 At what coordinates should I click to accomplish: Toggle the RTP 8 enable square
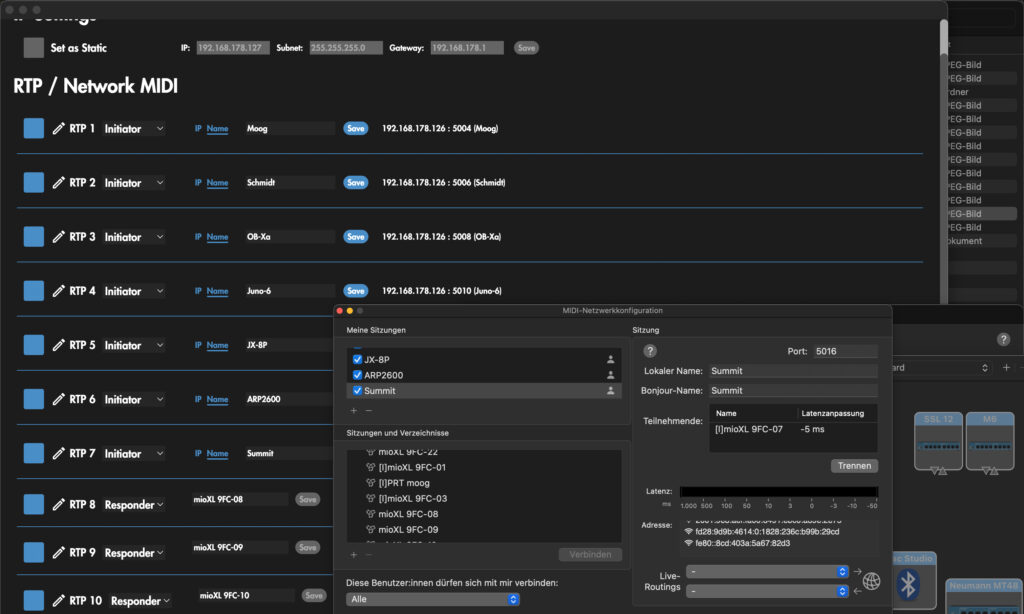[34, 505]
